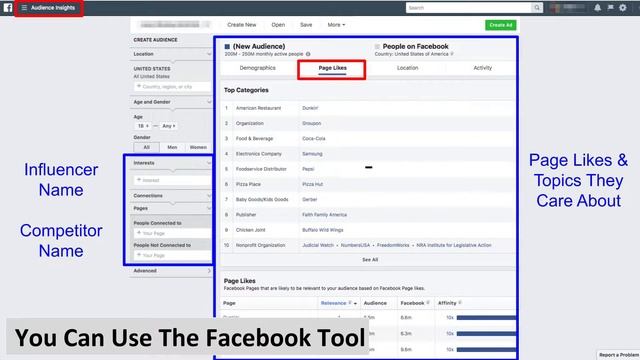Select the All gender option
The width and height of the screenshot is (640, 360).
[x=147, y=147]
